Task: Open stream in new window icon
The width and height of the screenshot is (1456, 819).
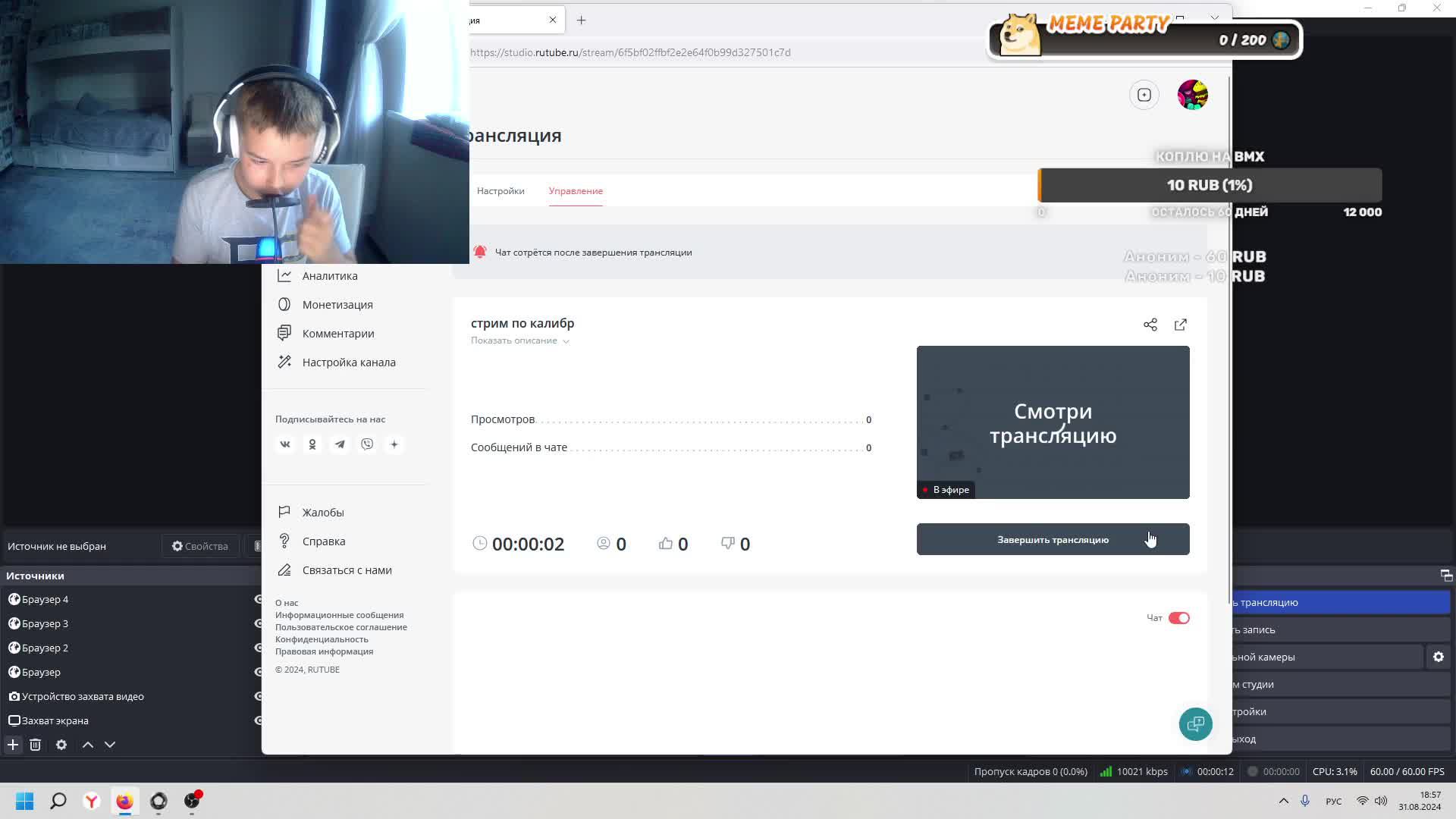Action: point(1181,325)
